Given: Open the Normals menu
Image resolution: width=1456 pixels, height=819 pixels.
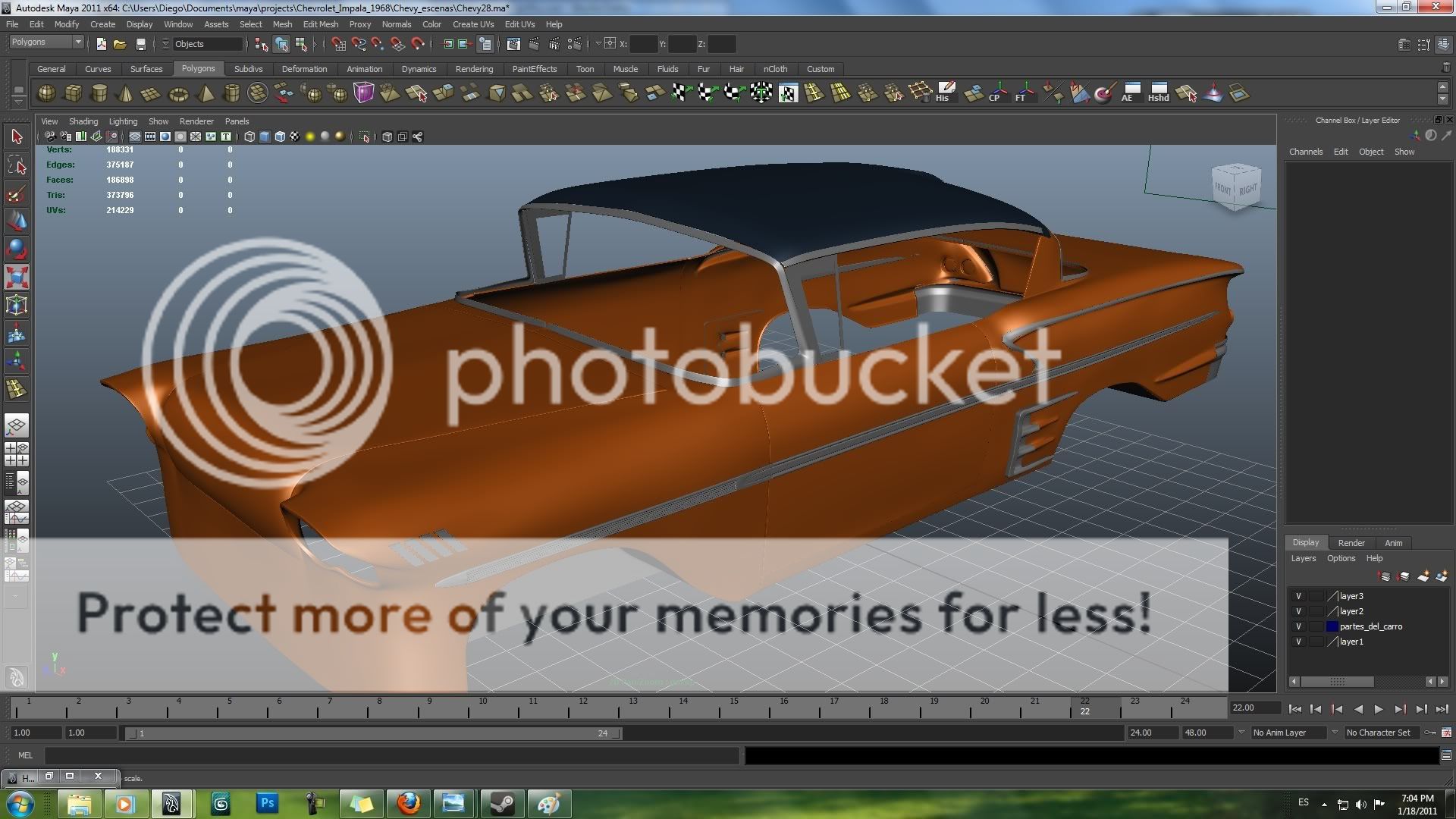Looking at the screenshot, I should [x=397, y=24].
